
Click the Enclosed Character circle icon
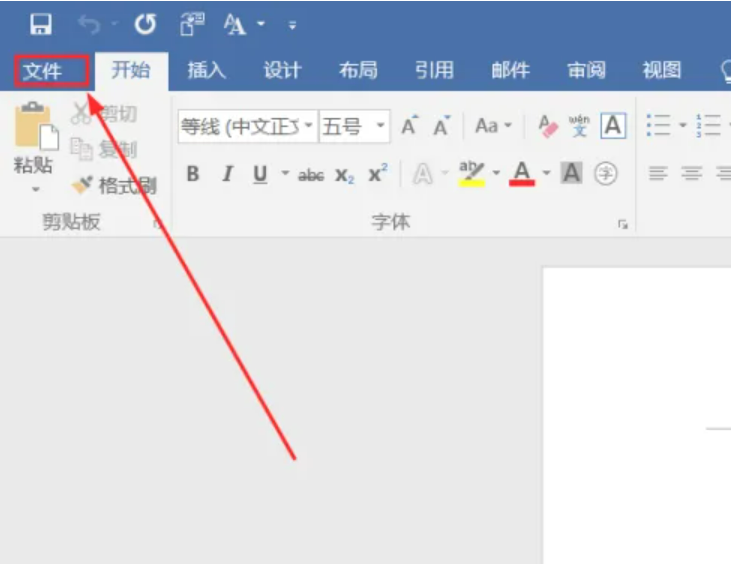(605, 174)
